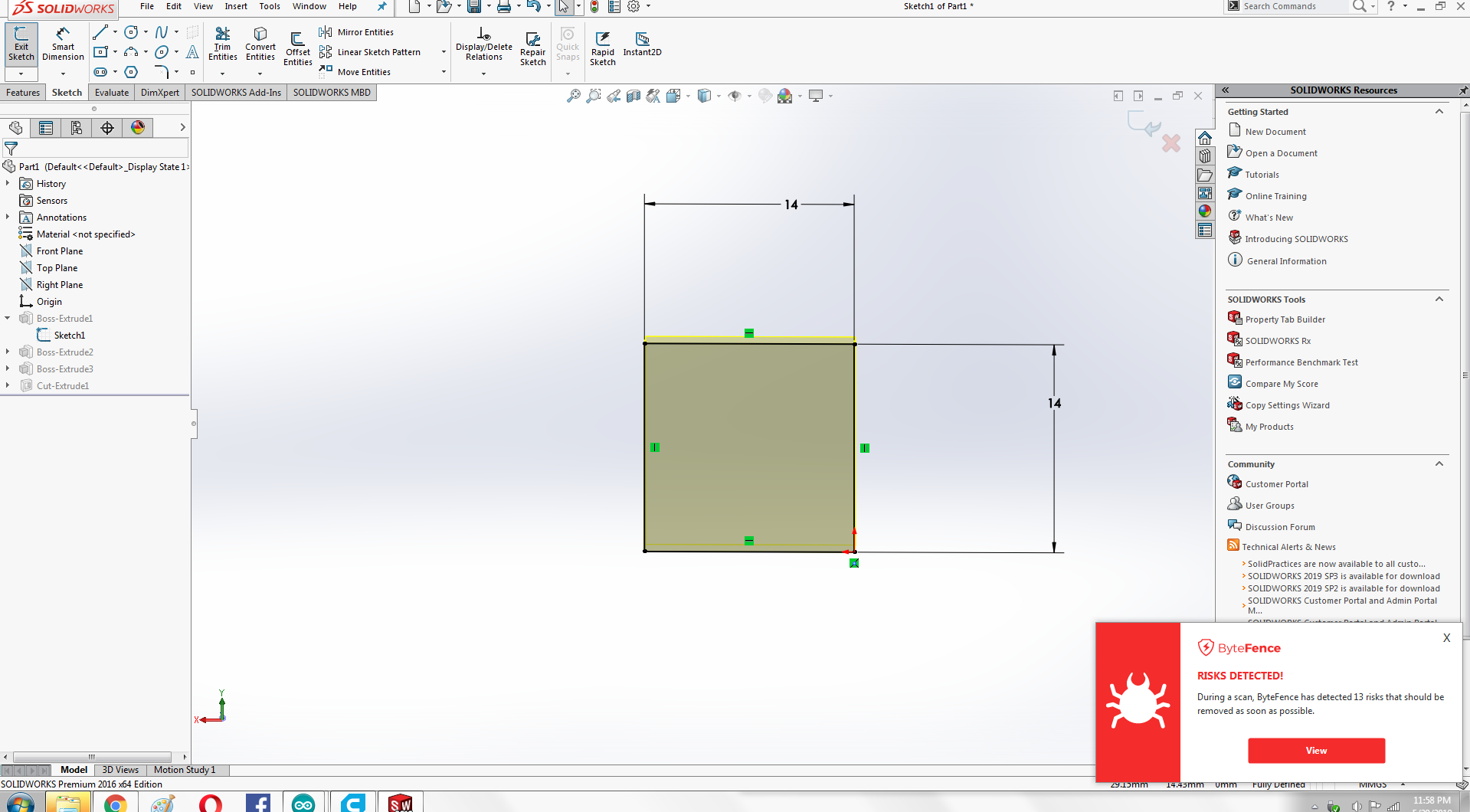Image resolution: width=1470 pixels, height=812 pixels.
Task: Click Convert Entities tool
Action: 260,44
